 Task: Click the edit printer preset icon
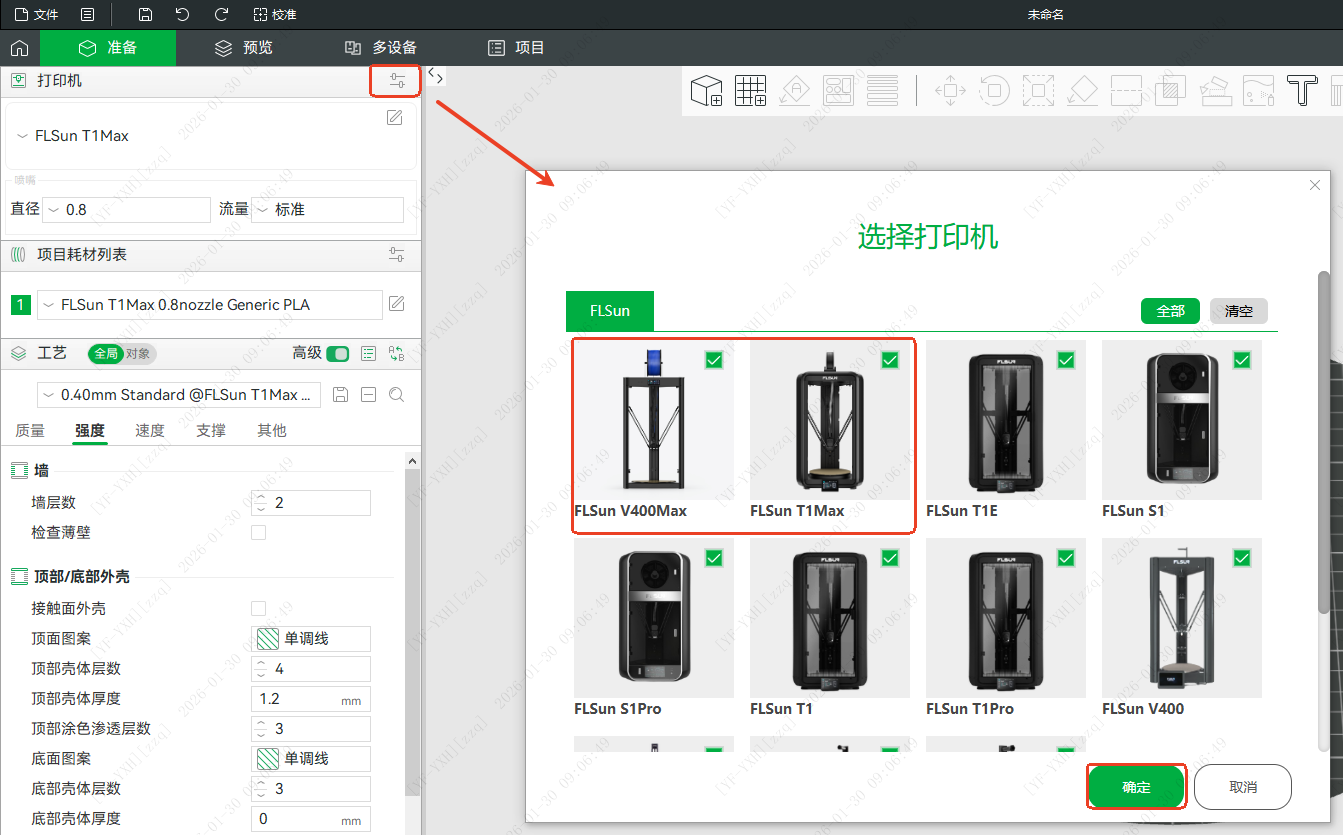(395, 118)
